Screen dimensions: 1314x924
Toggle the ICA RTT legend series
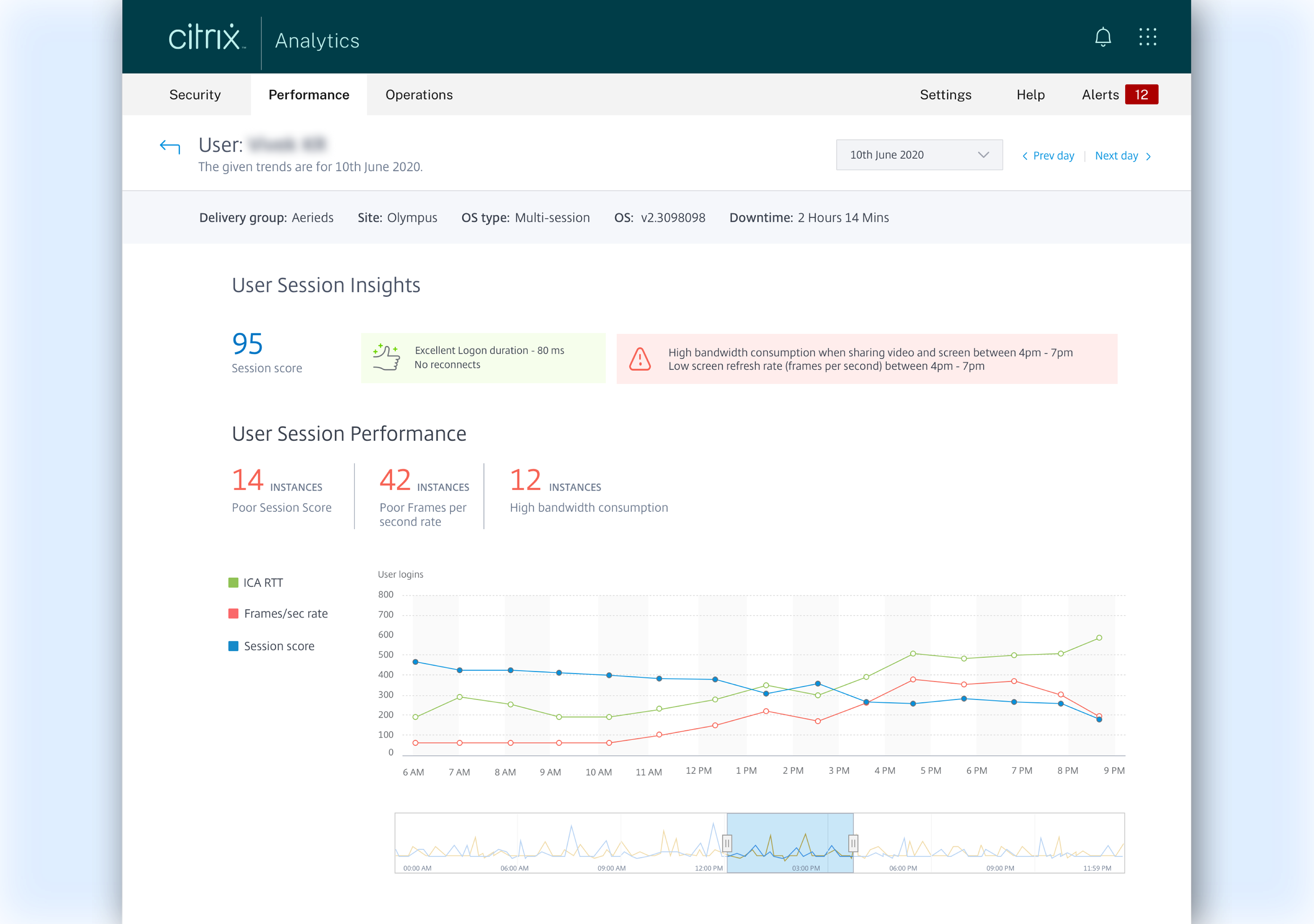coord(256,583)
